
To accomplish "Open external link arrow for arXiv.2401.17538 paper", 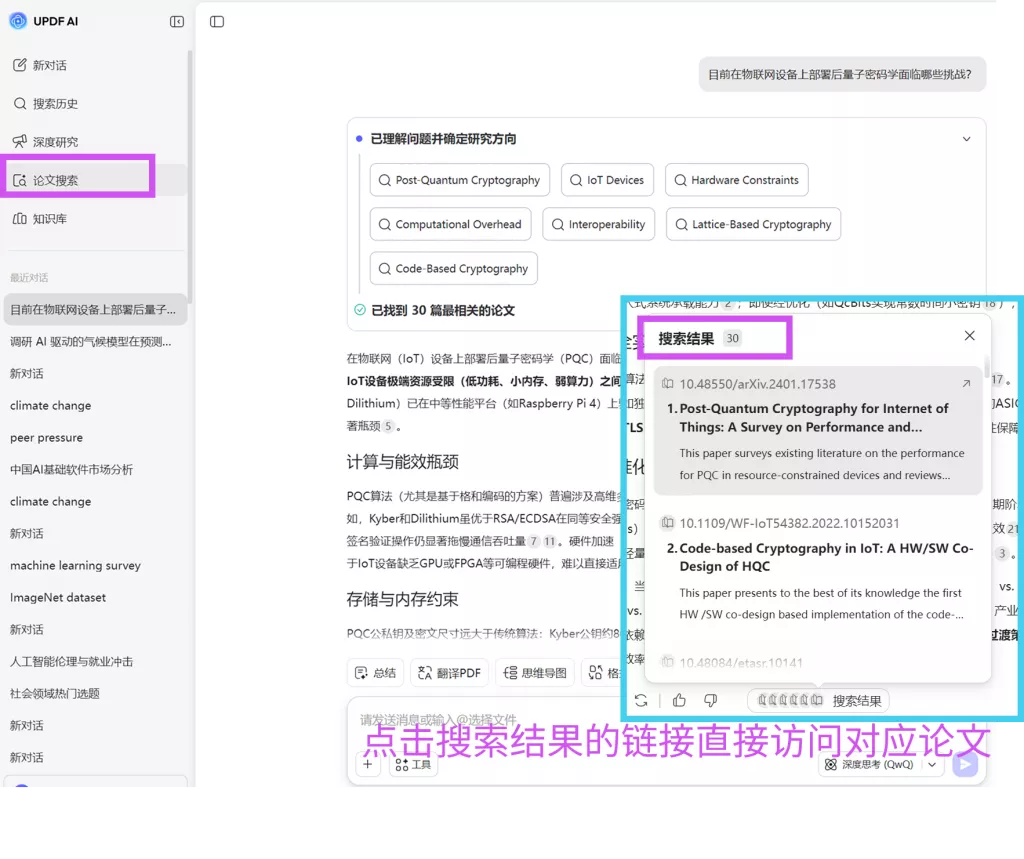I will (966, 384).
